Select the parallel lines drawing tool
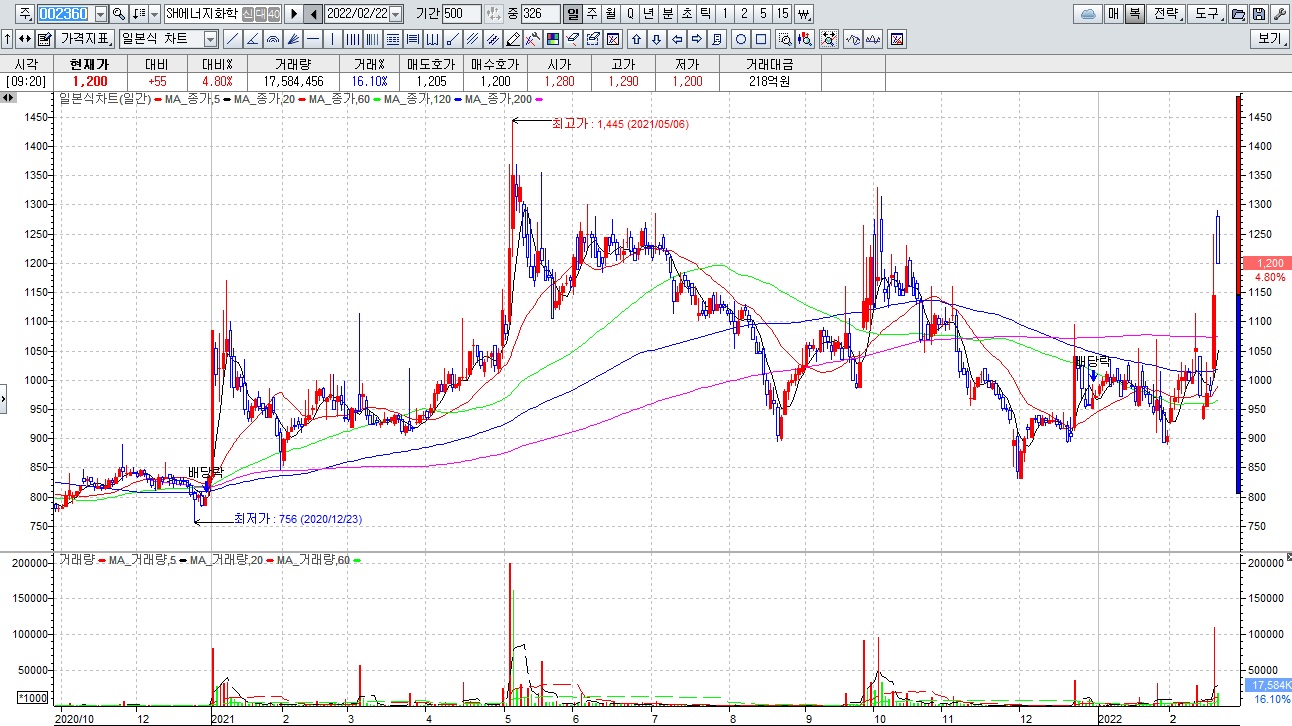 point(472,39)
